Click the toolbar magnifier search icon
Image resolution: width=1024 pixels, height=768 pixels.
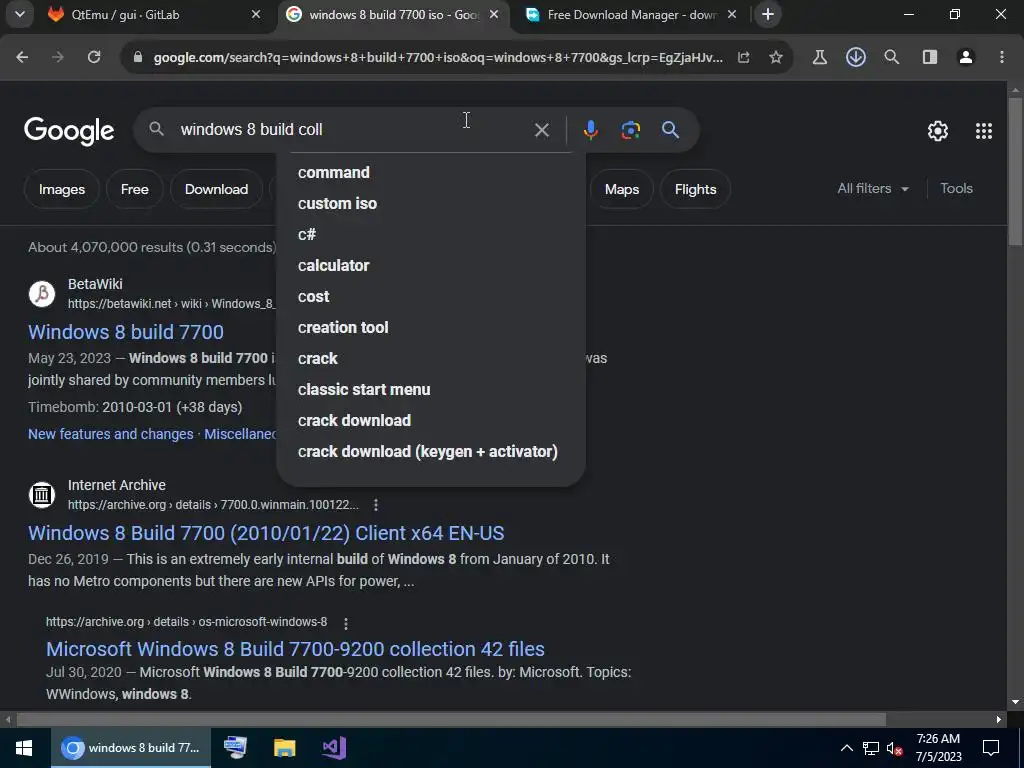pyautogui.click(x=891, y=57)
